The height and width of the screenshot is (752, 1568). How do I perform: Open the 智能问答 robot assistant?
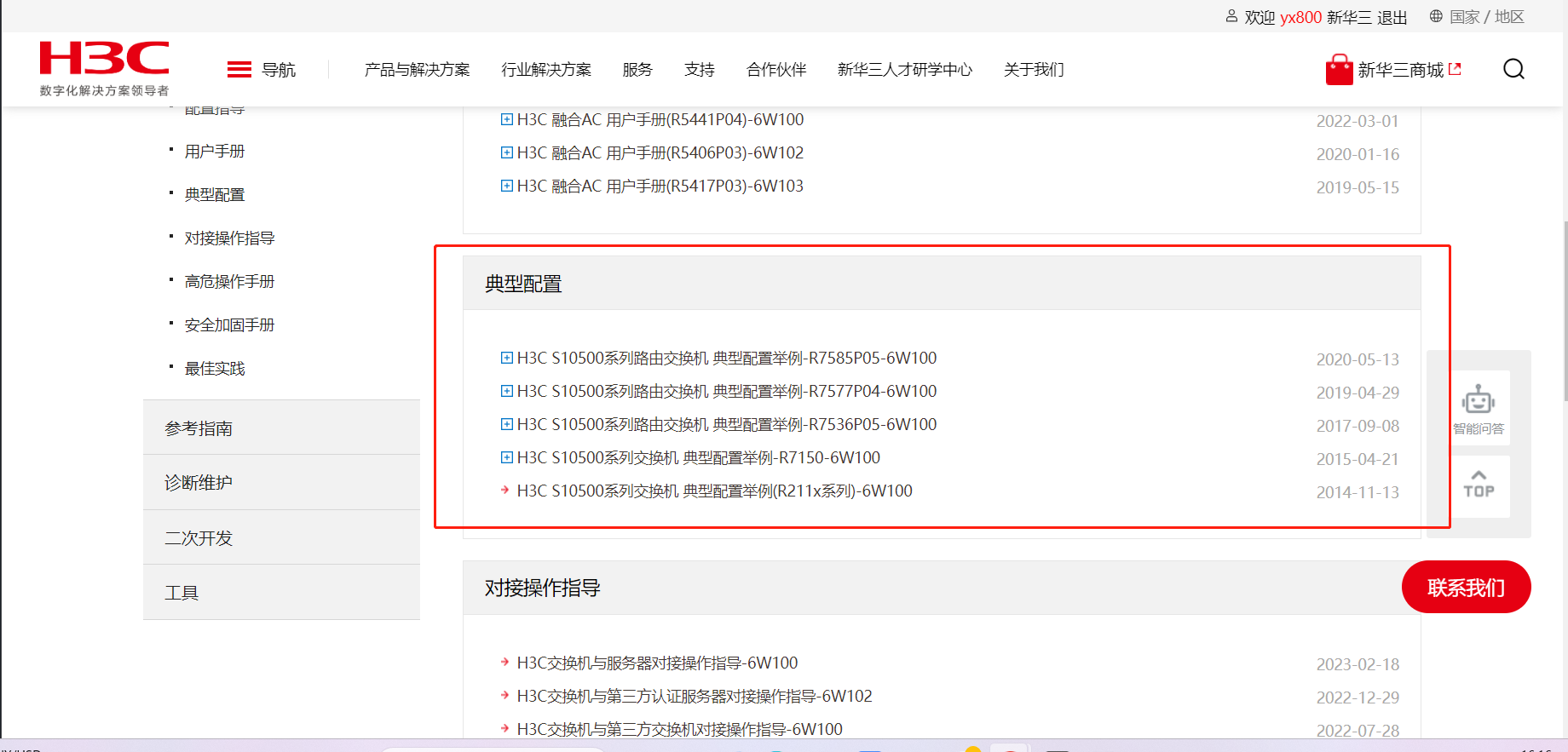coord(1479,407)
